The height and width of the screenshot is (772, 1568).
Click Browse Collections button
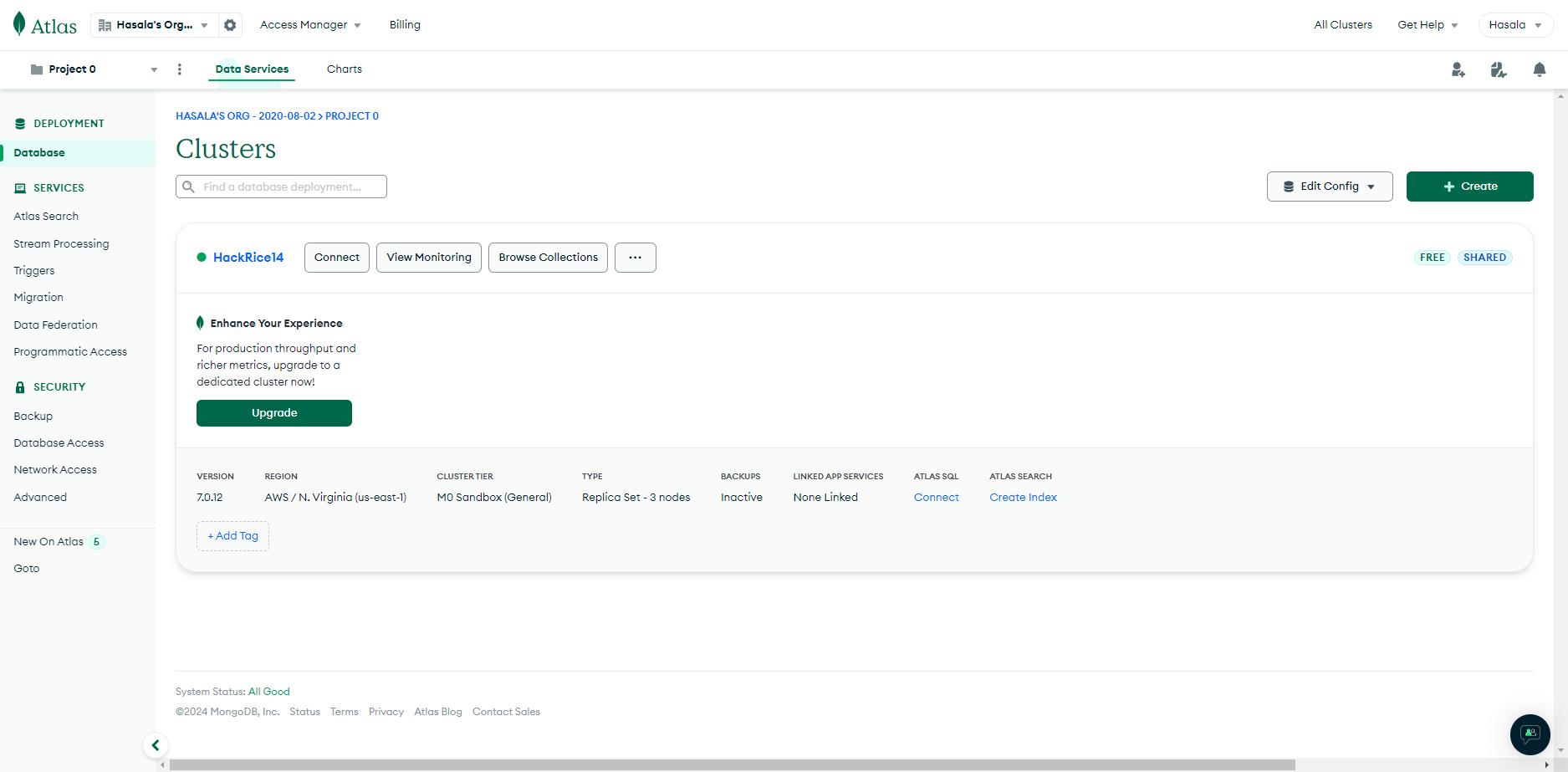click(549, 258)
